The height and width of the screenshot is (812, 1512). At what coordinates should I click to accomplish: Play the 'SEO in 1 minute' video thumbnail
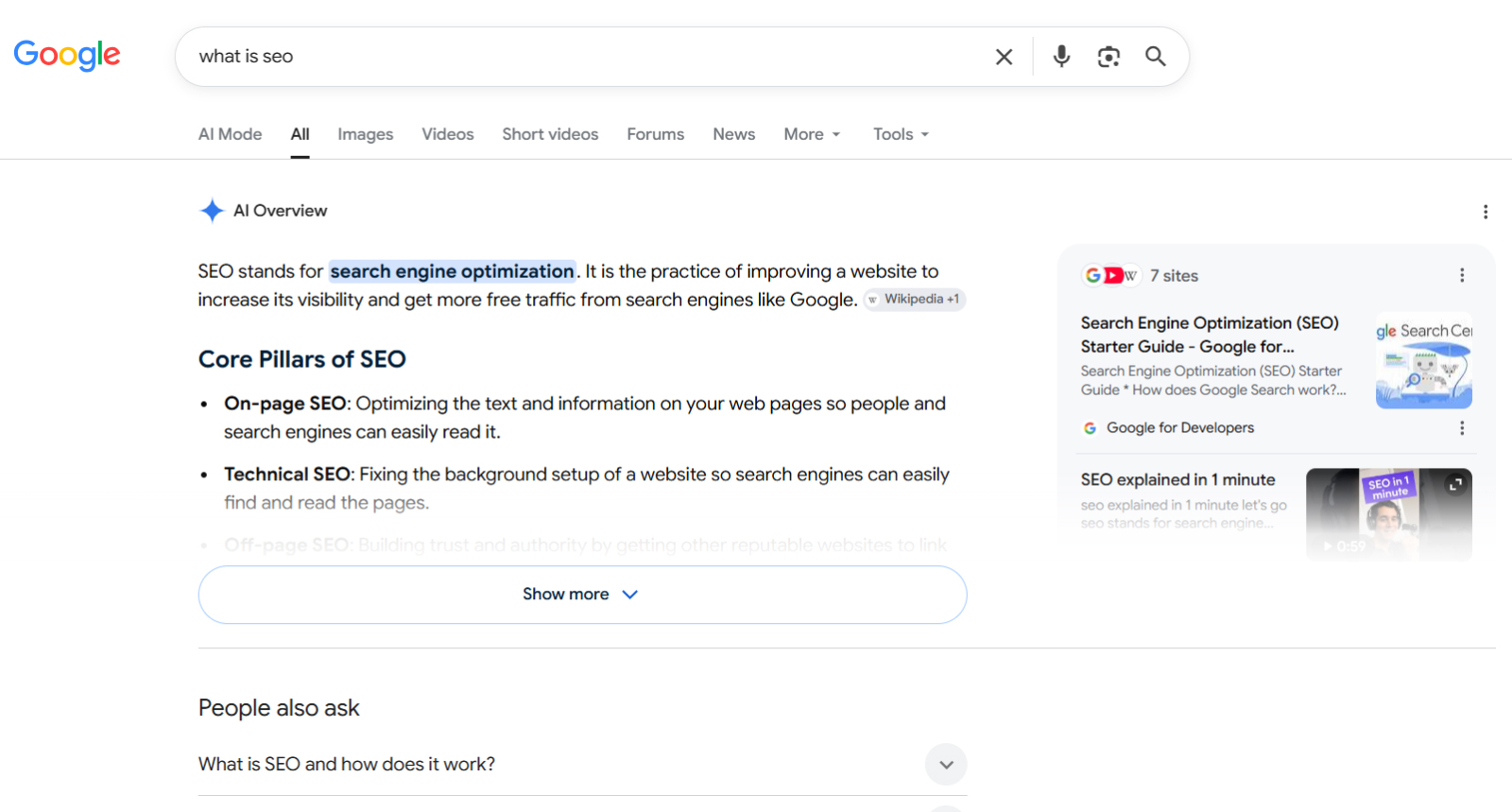click(1388, 515)
